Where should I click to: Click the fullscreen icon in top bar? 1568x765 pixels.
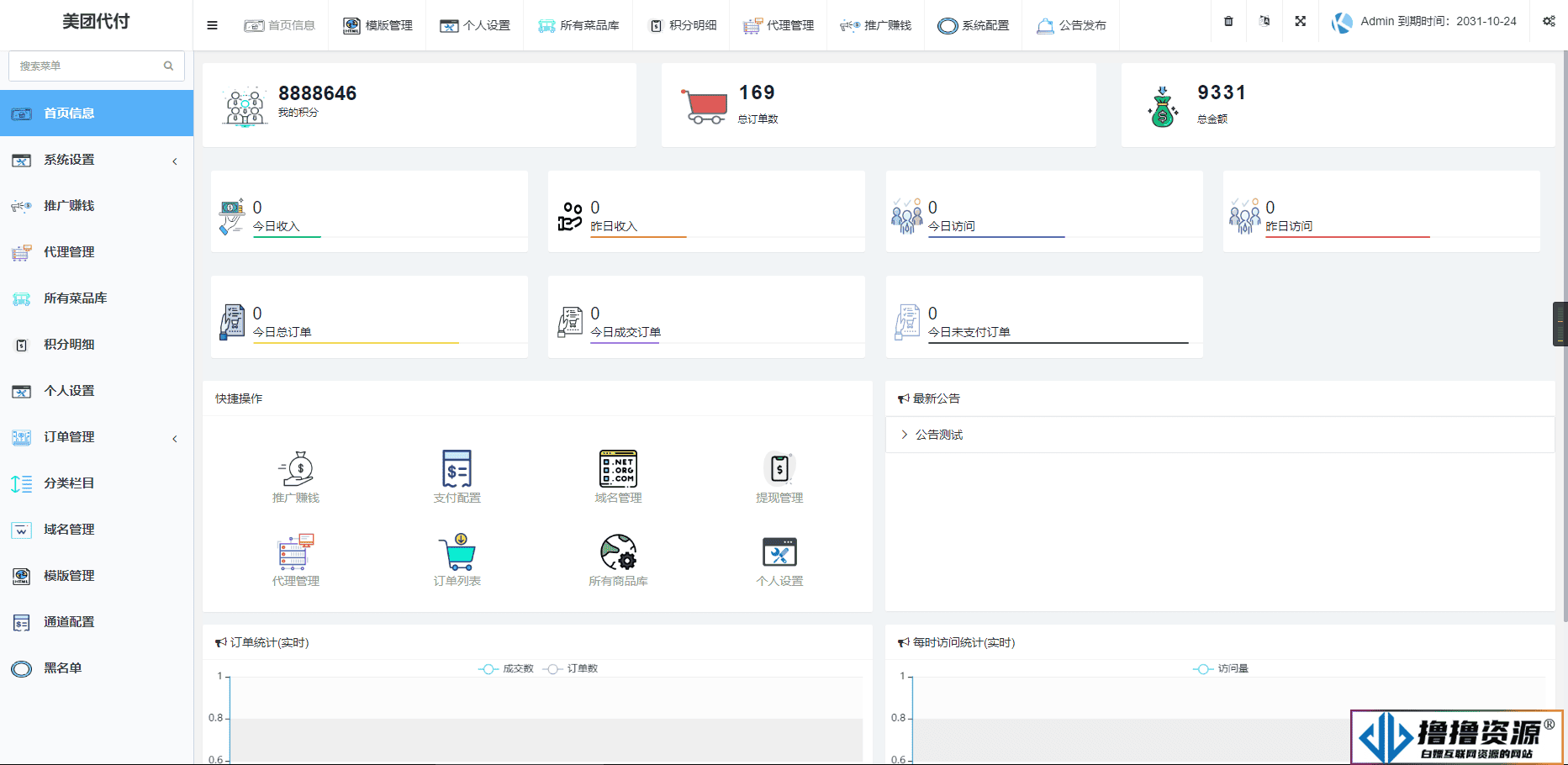pyautogui.click(x=1301, y=22)
